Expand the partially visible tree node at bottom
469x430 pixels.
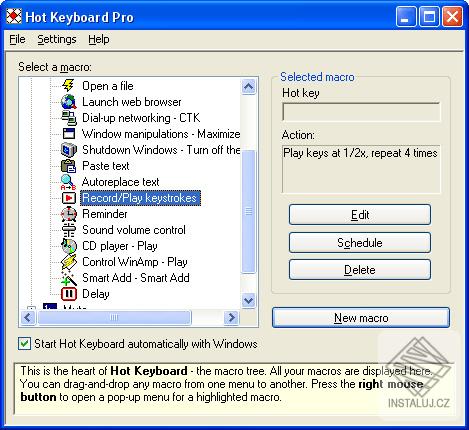[31, 308]
